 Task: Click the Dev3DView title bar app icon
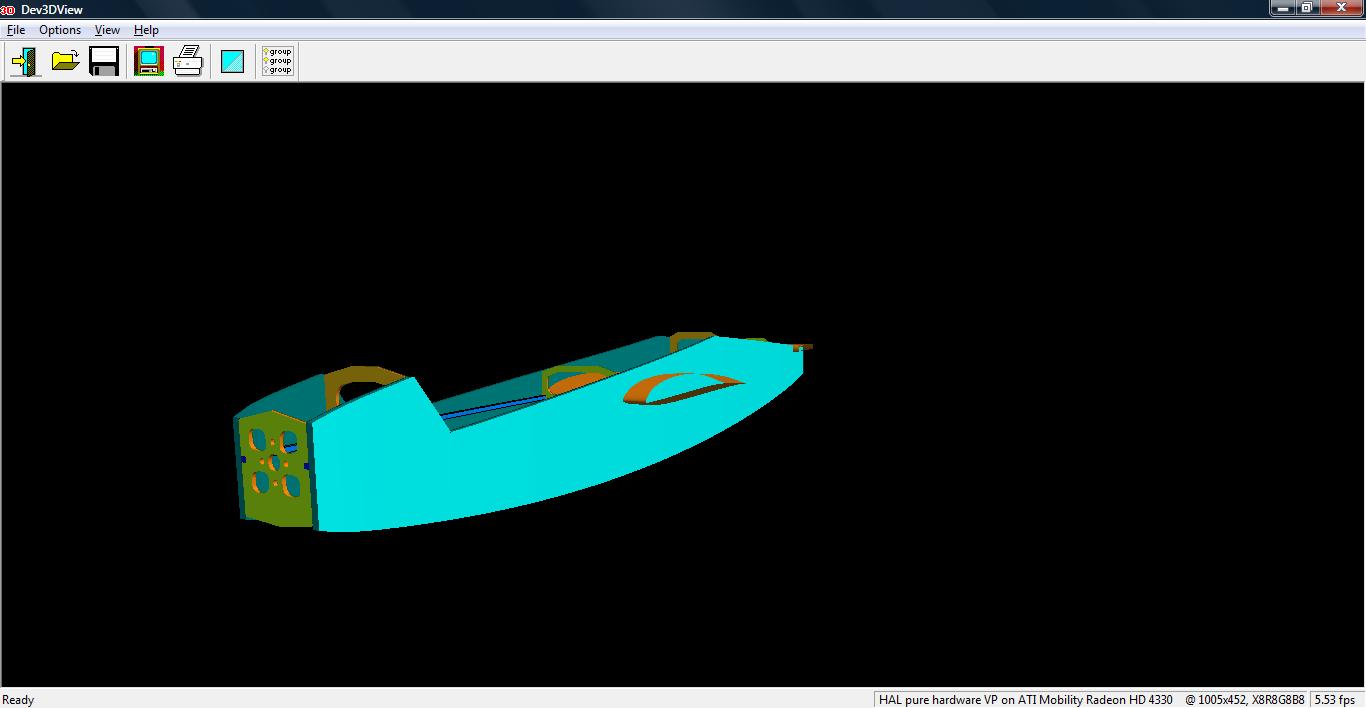click(8, 9)
